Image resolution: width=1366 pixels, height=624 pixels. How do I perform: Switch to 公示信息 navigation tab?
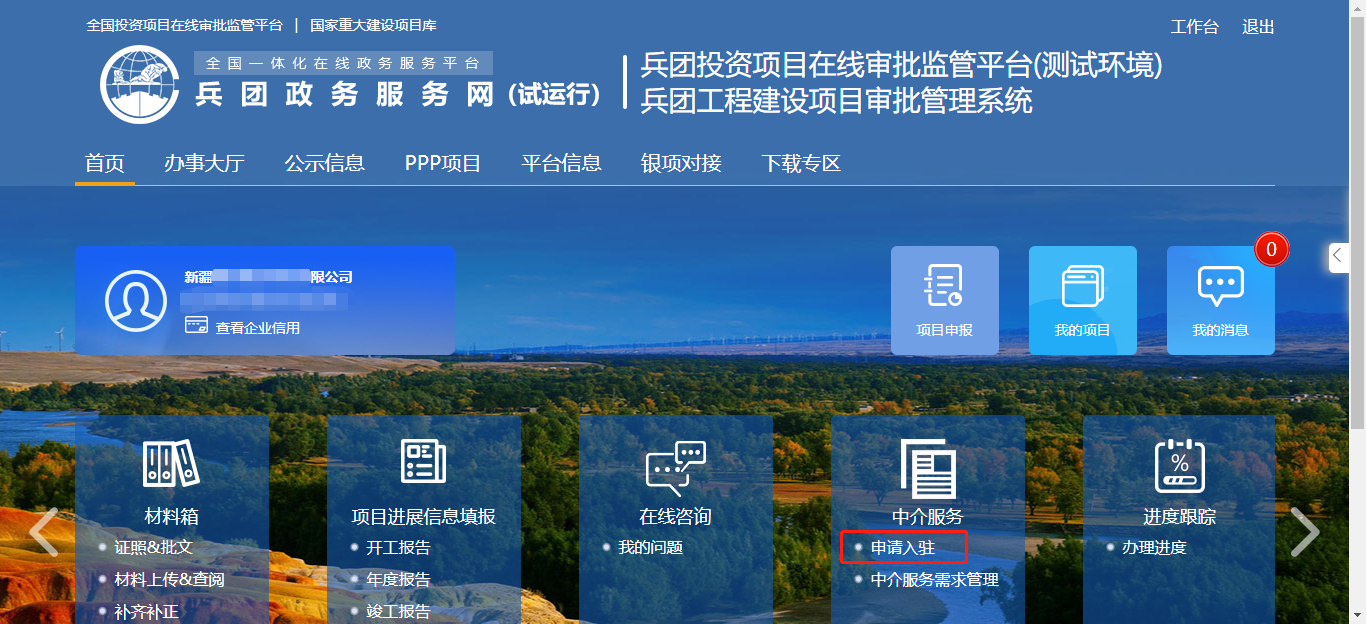(324, 164)
